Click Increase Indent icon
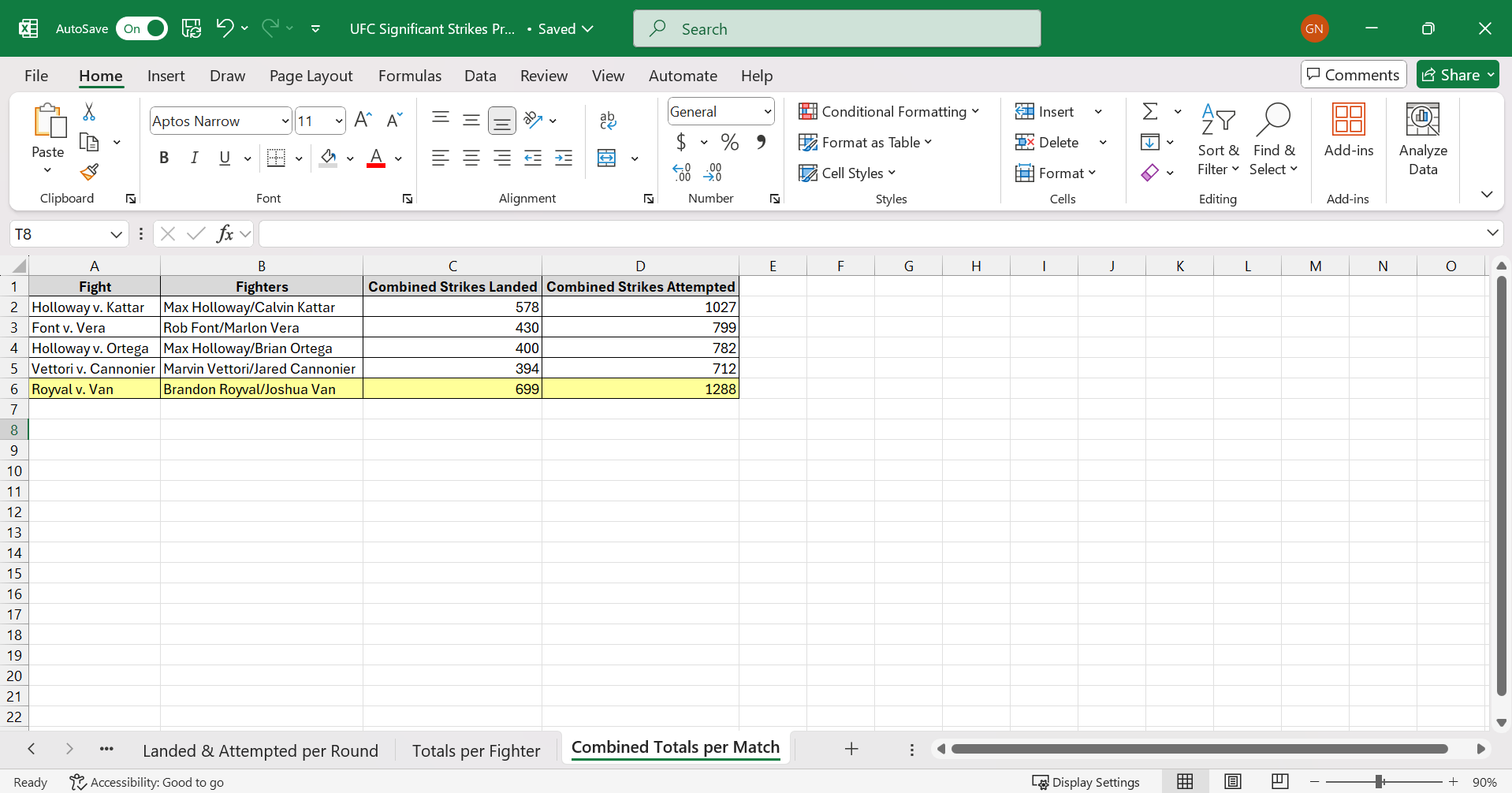 564,158
